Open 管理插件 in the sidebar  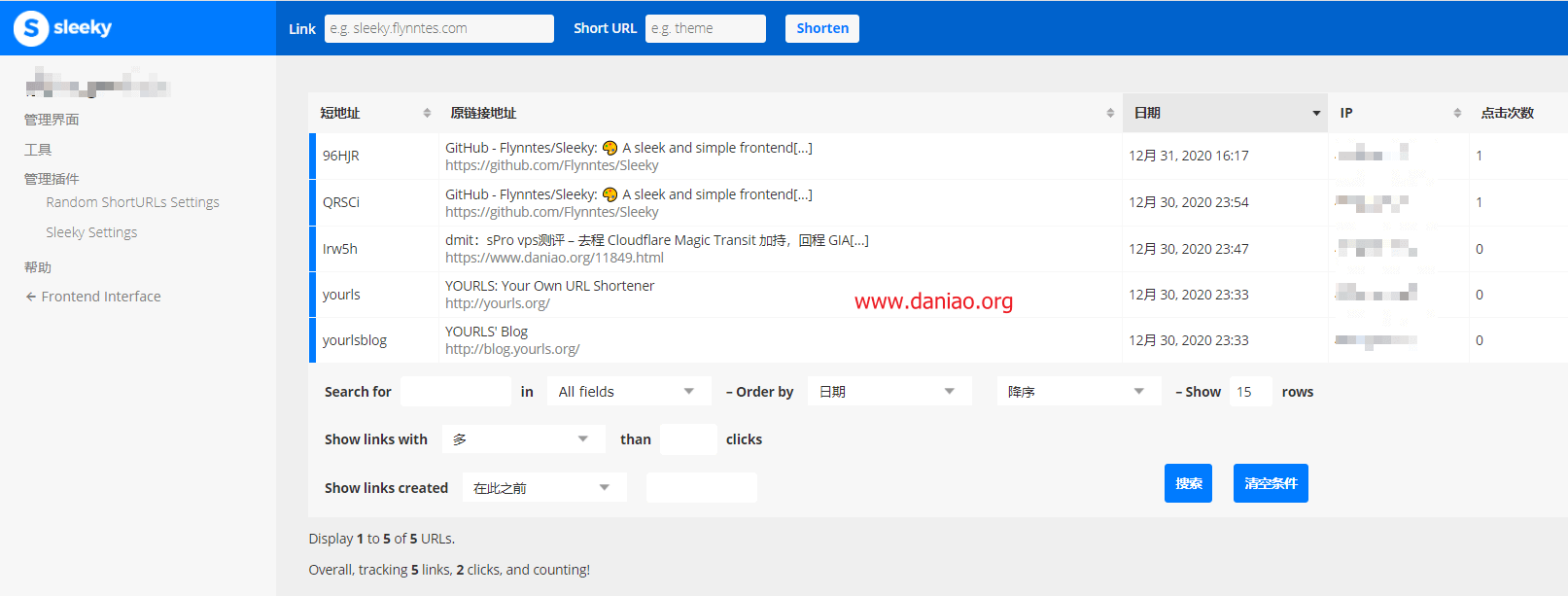52,179
